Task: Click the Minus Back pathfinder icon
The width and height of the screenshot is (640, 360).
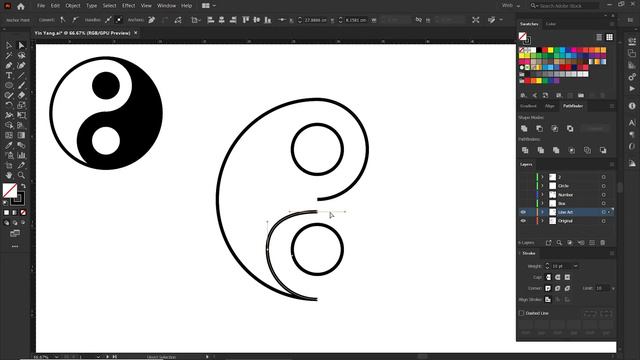Action: pyautogui.click(x=603, y=150)
